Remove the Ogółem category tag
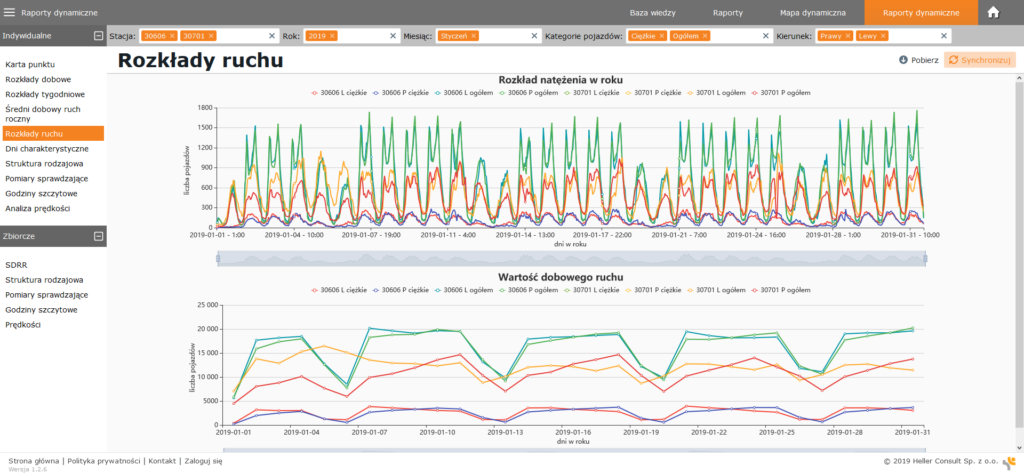The height and width of the screenshot is (473, 1024). click(x=706, y=36)
